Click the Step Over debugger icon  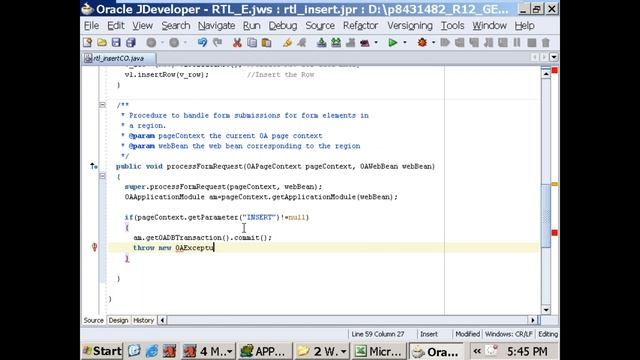pyautogui.click(x=460, y=42)
